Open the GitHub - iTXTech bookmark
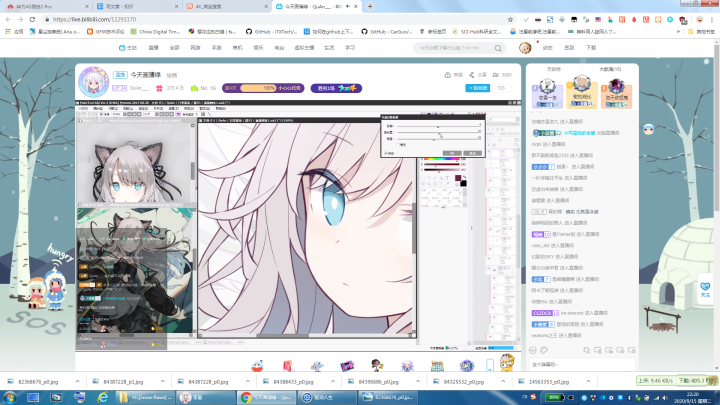Image resolution: width=720 pixels, height=405 pixels. tap(271, 32)
